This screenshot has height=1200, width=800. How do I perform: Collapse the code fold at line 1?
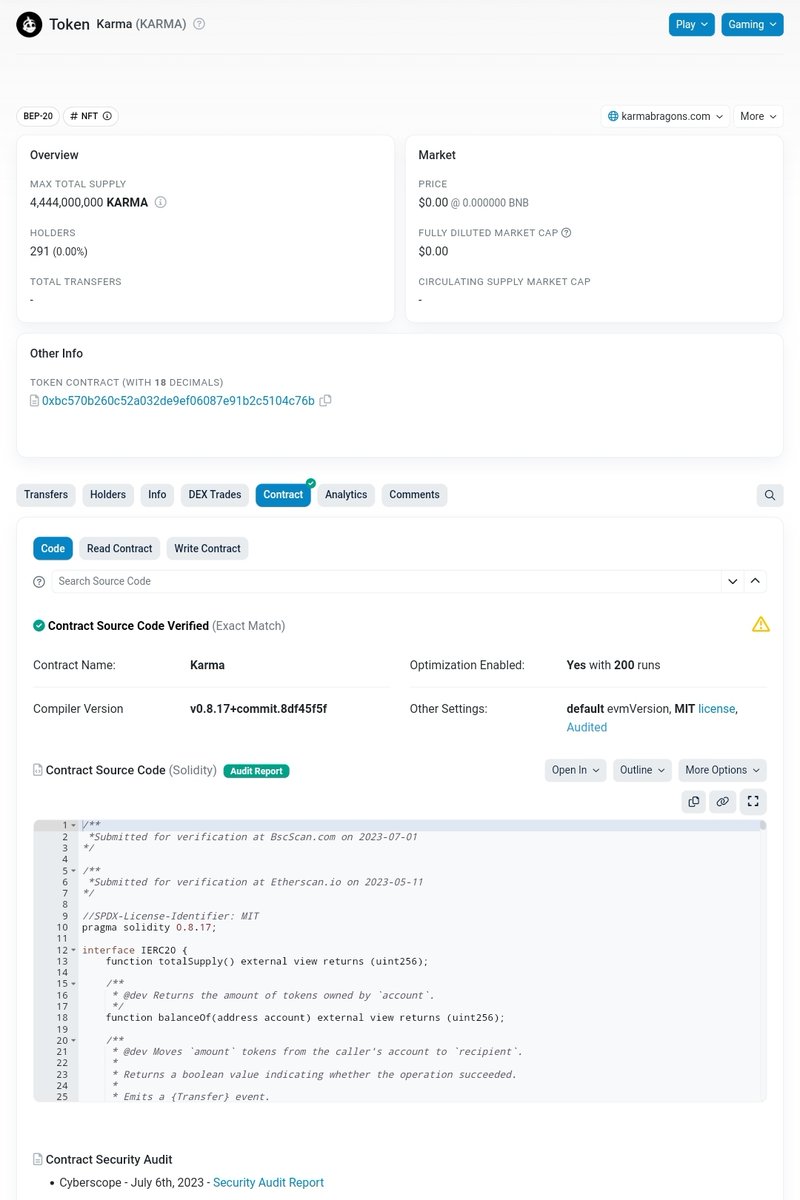click(74, 826)
